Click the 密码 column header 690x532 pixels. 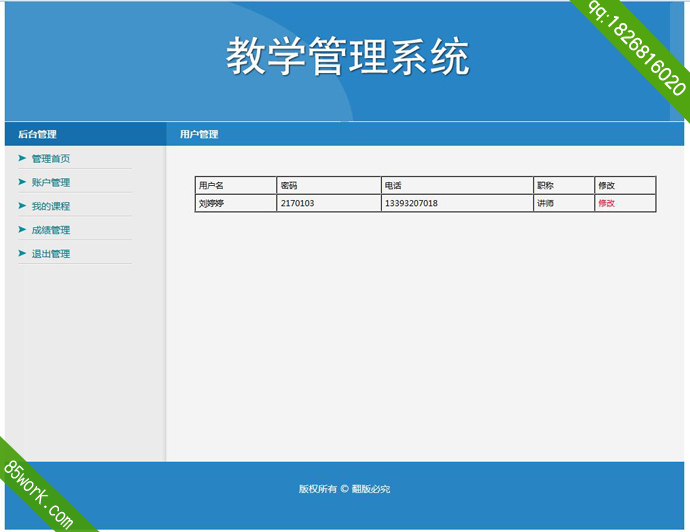289,186
